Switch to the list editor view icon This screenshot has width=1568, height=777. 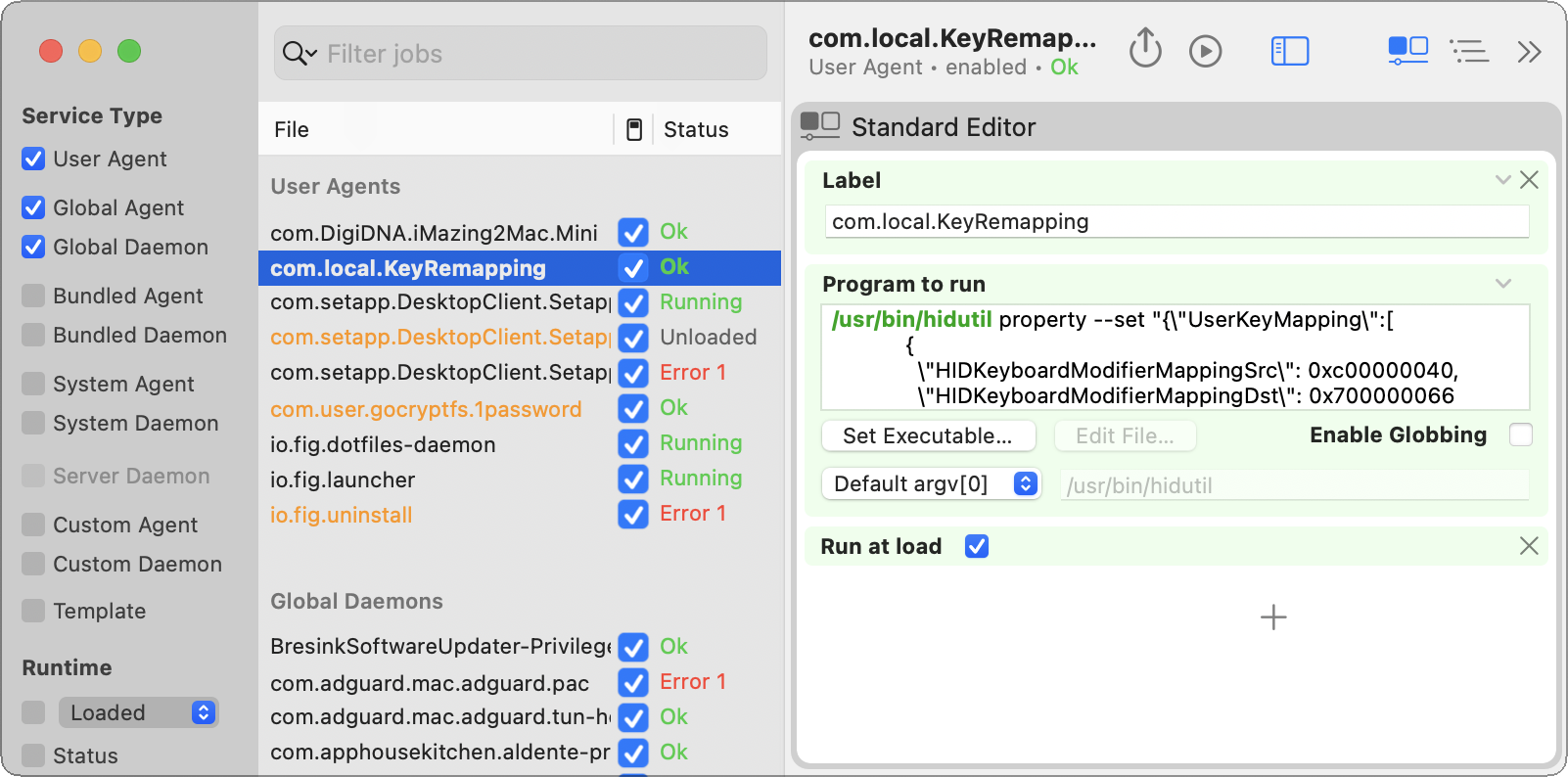coord(1469,51)
